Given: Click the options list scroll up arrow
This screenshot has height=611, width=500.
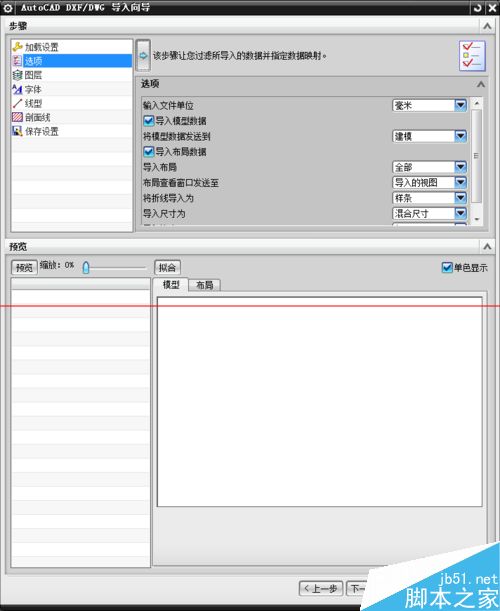Looking at the screenshot, I should point(477,103).
